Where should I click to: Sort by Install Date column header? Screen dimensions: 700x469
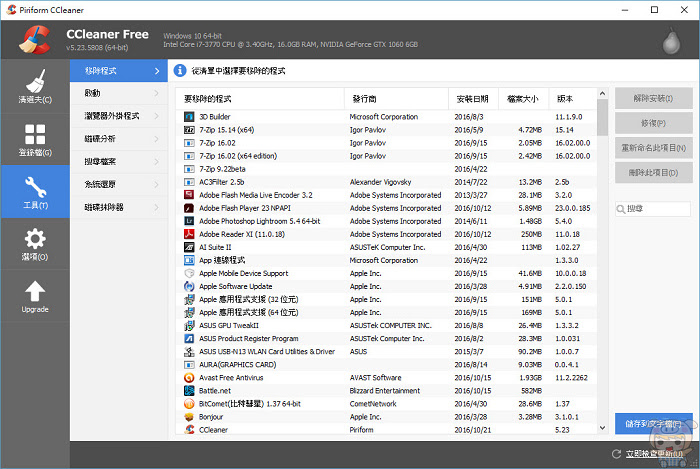pos(473,99)
